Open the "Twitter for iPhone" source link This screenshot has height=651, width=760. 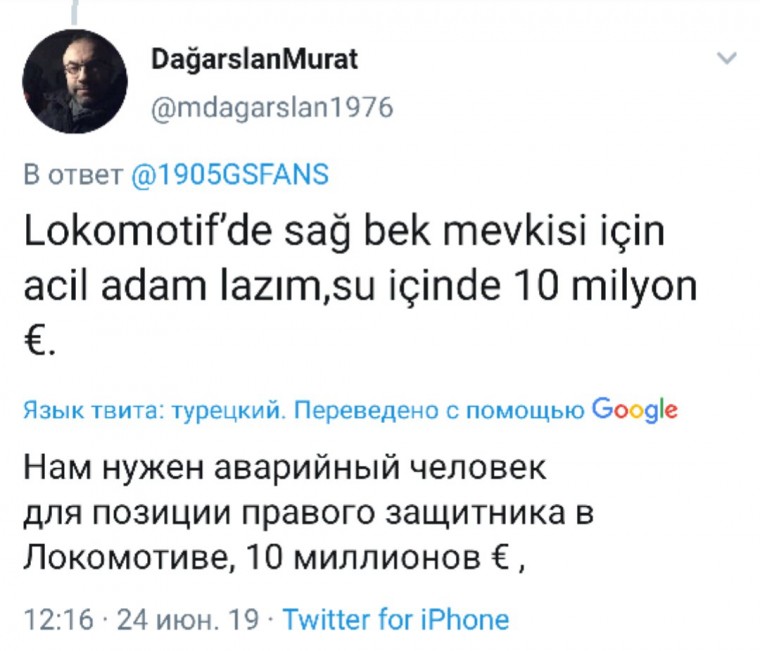coord(396,620)
